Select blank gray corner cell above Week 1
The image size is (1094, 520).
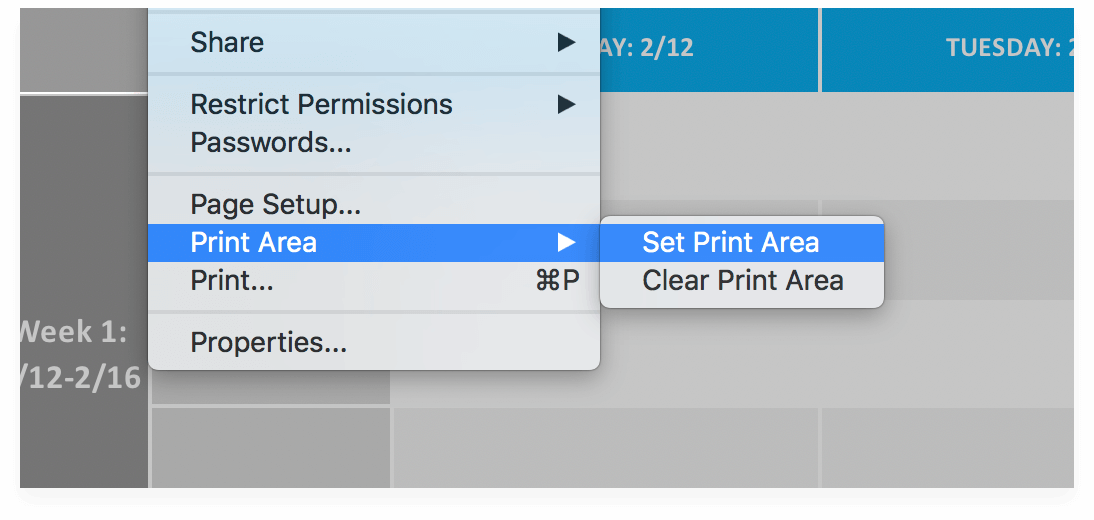coord(82,48)
